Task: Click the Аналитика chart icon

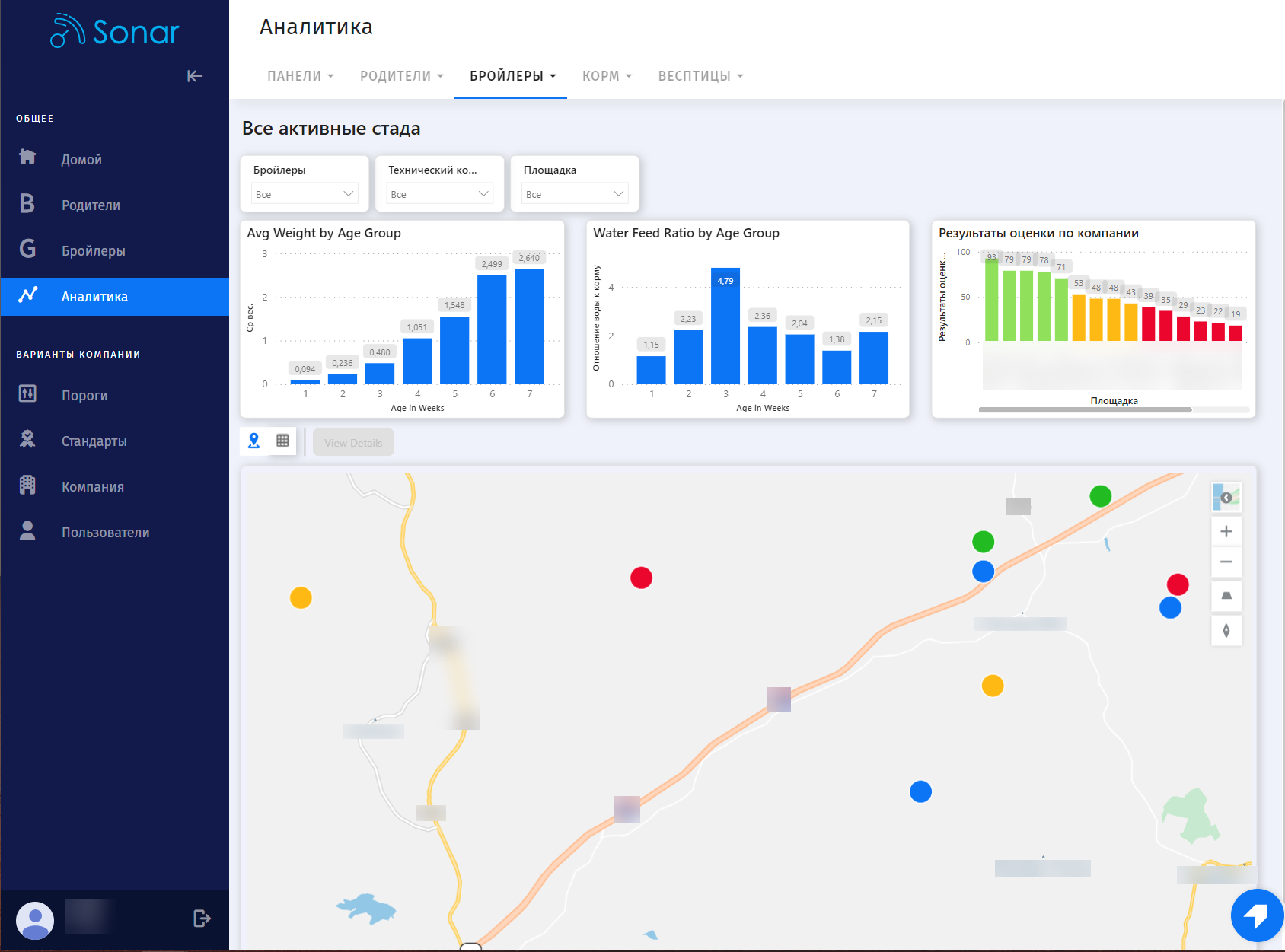Action: [27, 295]
